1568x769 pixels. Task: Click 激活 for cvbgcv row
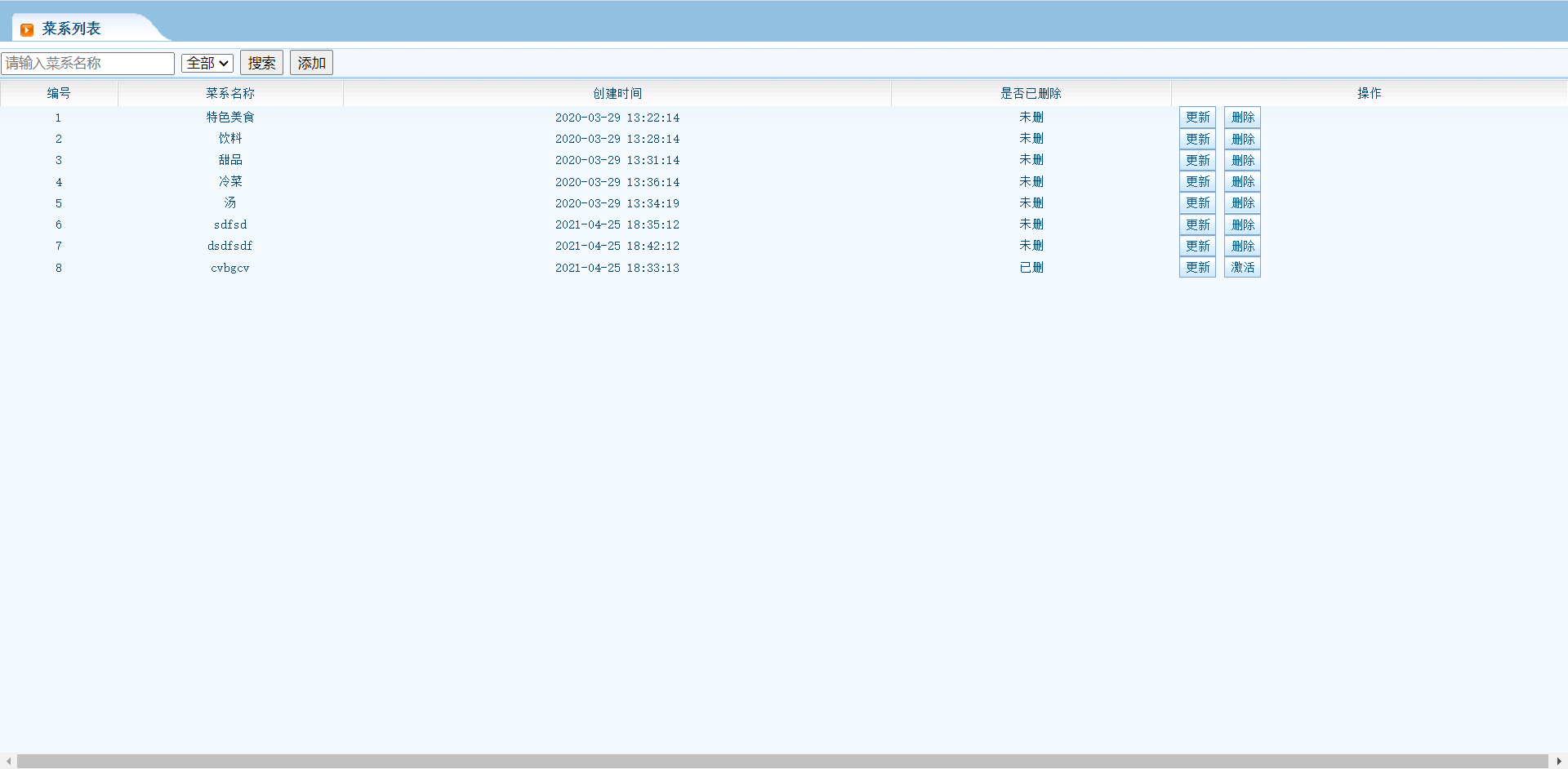point(1242,267)
